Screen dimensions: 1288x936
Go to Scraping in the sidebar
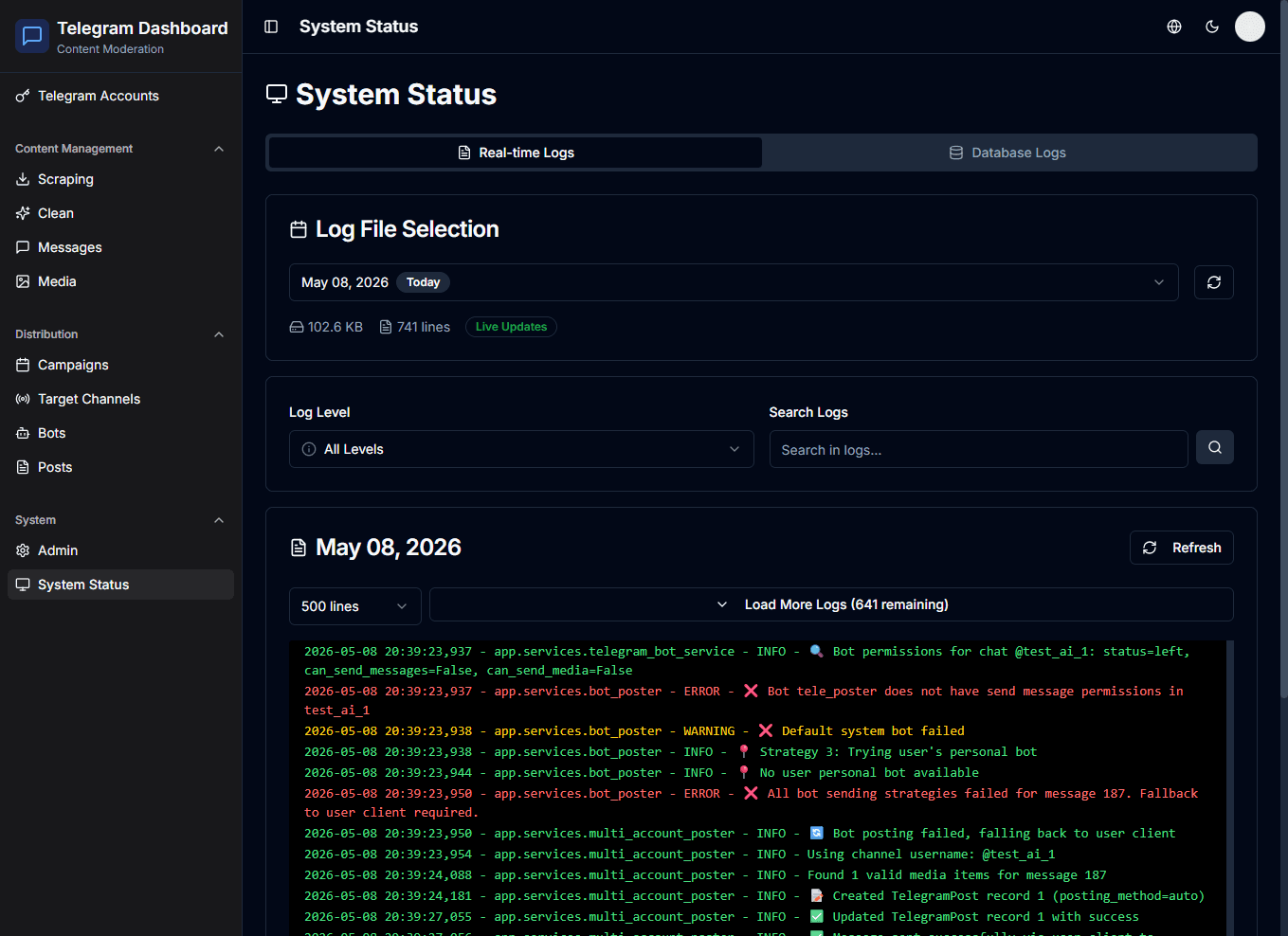coord(120,179)
